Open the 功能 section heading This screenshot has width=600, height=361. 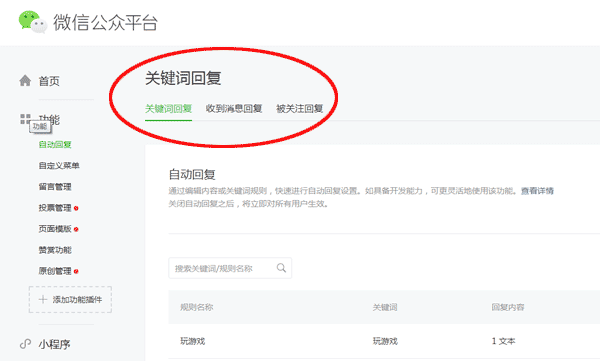49,119
